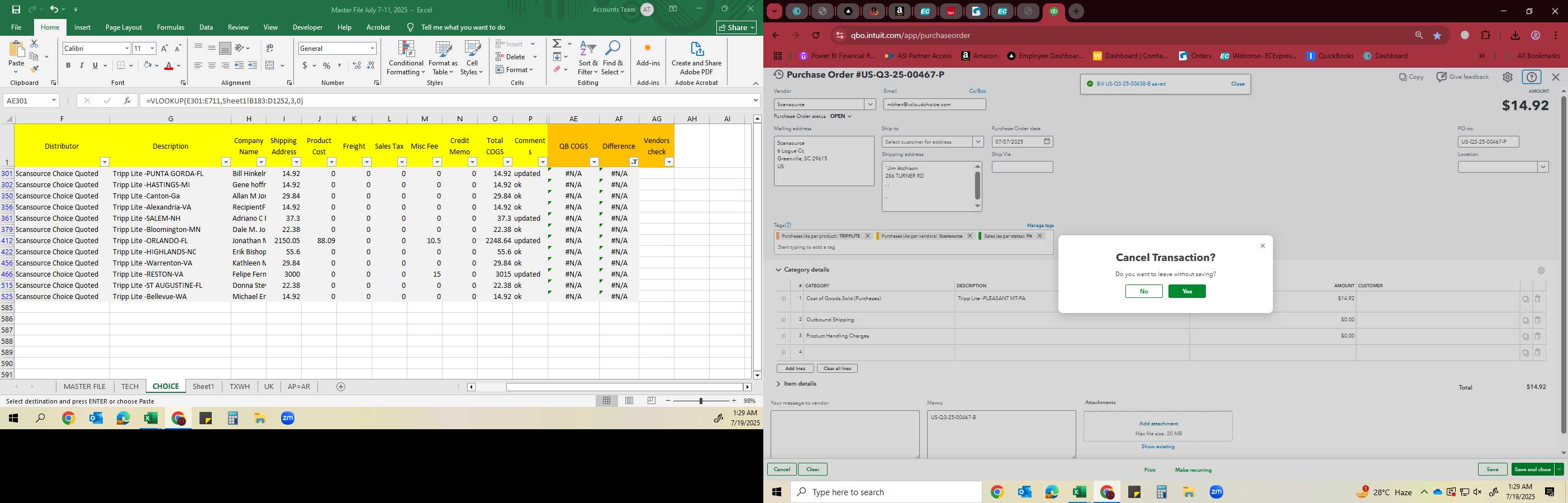Switch to MASTER FILE sheet tab

coord(84,387)
